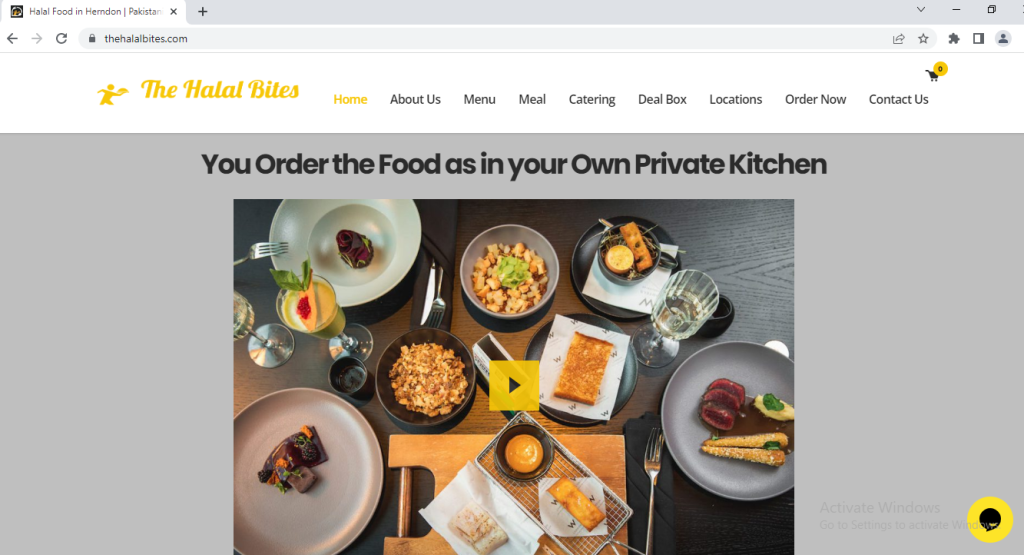Bookmark this page with the star icon

923,39
